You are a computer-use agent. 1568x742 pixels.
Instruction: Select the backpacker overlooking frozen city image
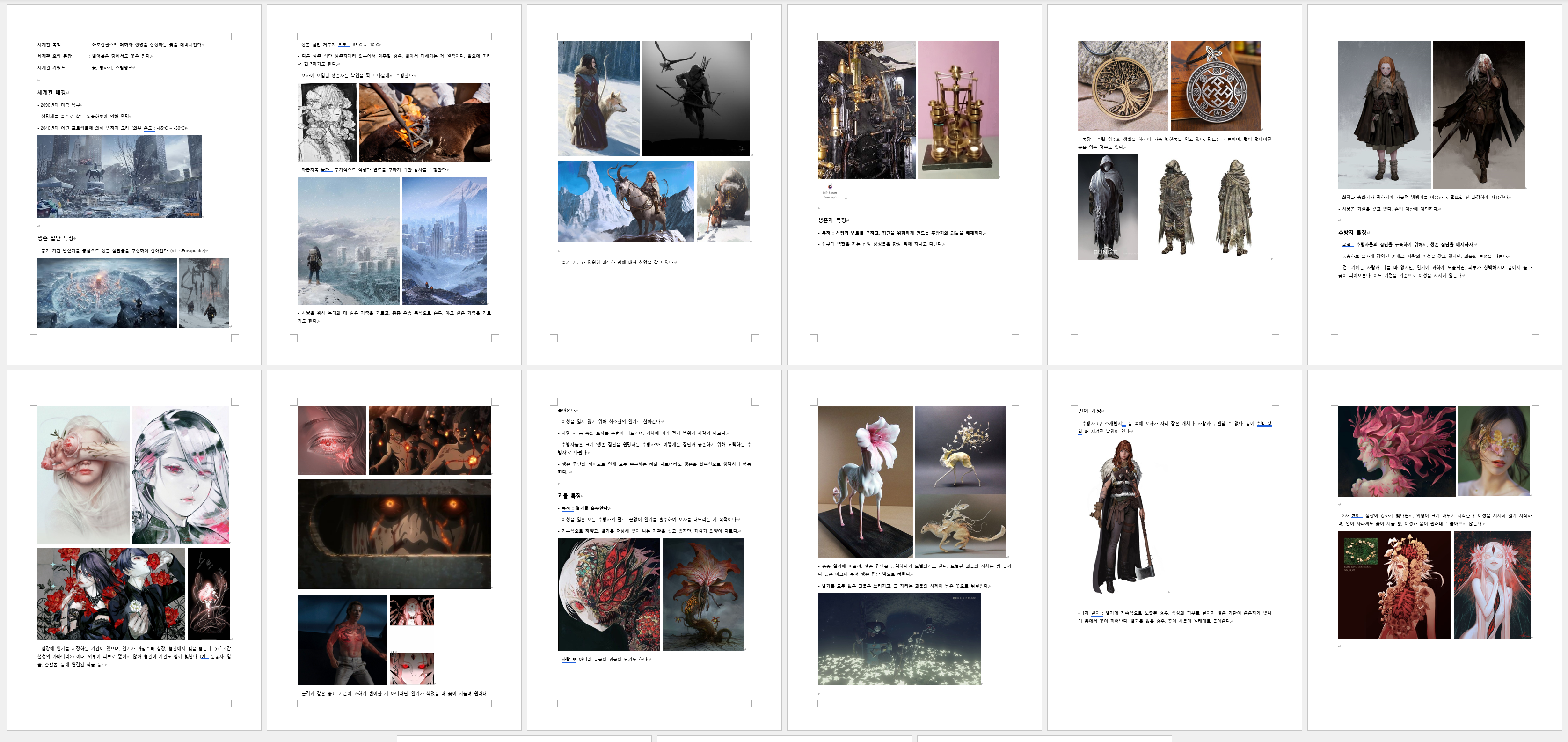349,241
